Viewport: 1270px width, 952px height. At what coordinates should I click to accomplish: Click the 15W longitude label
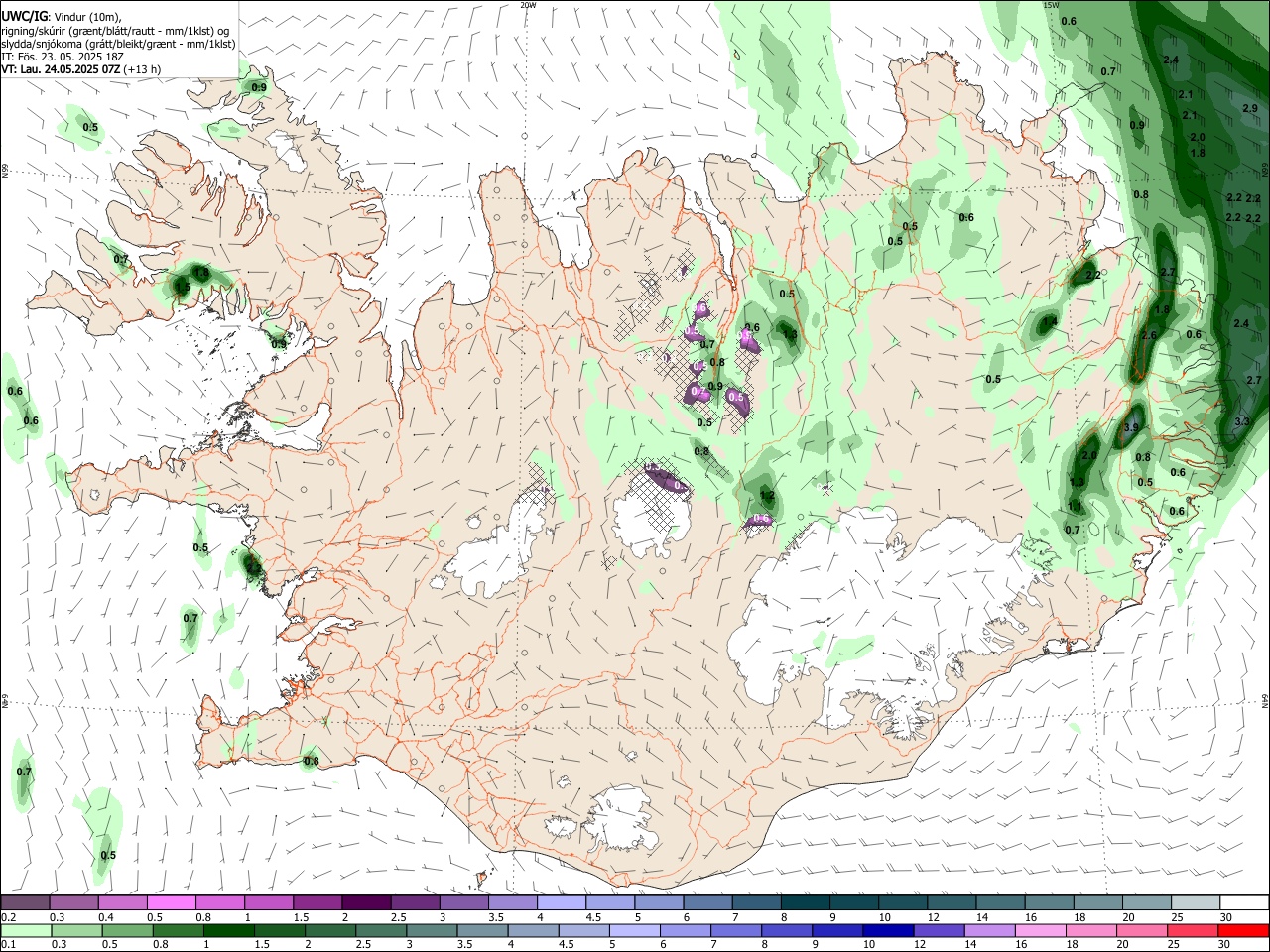1050,5
